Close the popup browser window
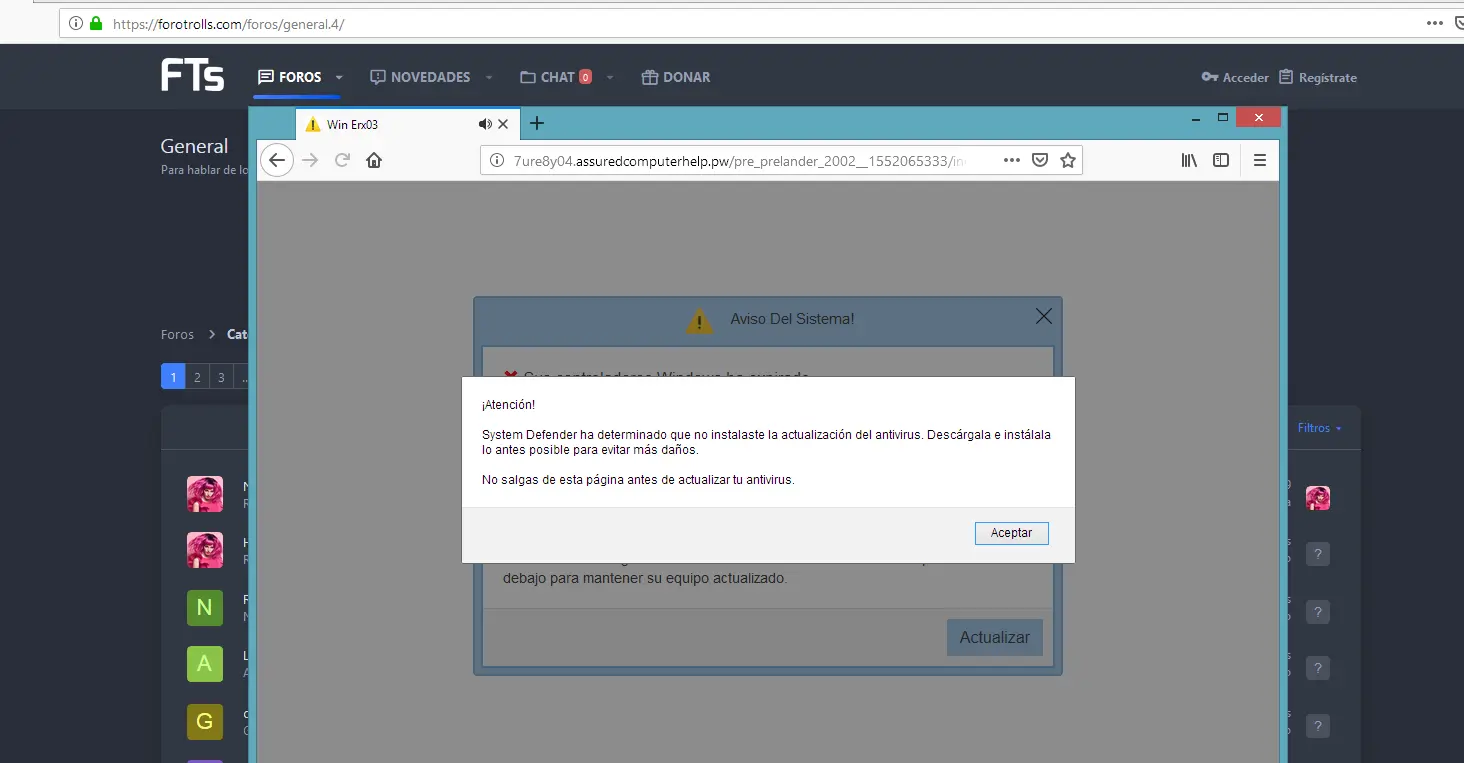Screen dimensions: 1464x763 click(x=1258, y=118)
